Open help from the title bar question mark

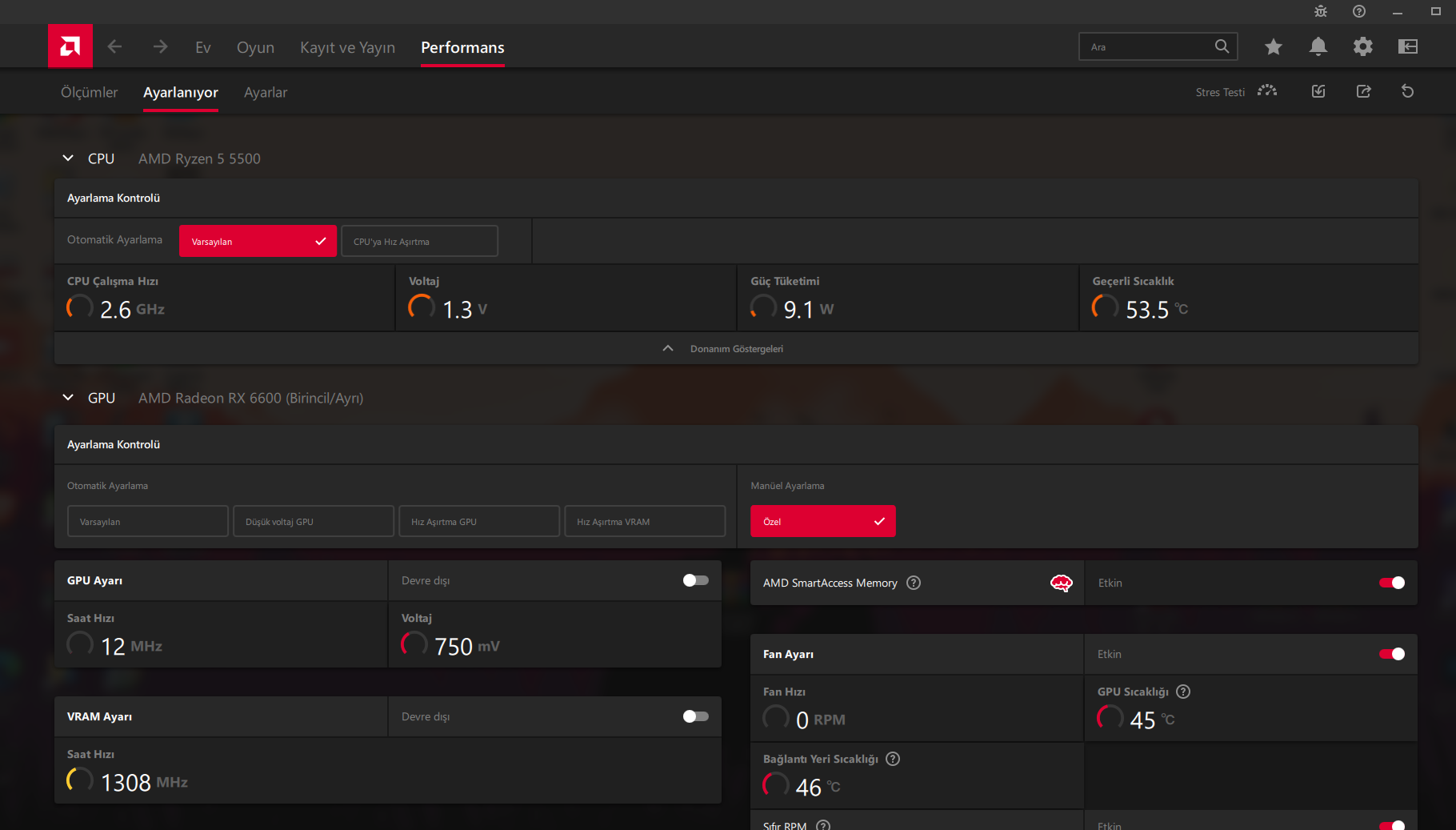point(1359,11)
